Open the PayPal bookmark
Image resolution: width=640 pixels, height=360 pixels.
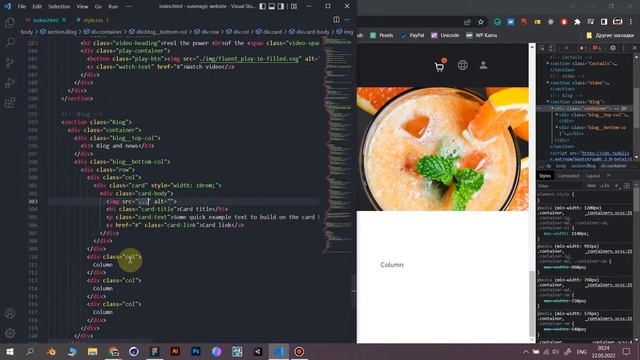pos(412,36)
